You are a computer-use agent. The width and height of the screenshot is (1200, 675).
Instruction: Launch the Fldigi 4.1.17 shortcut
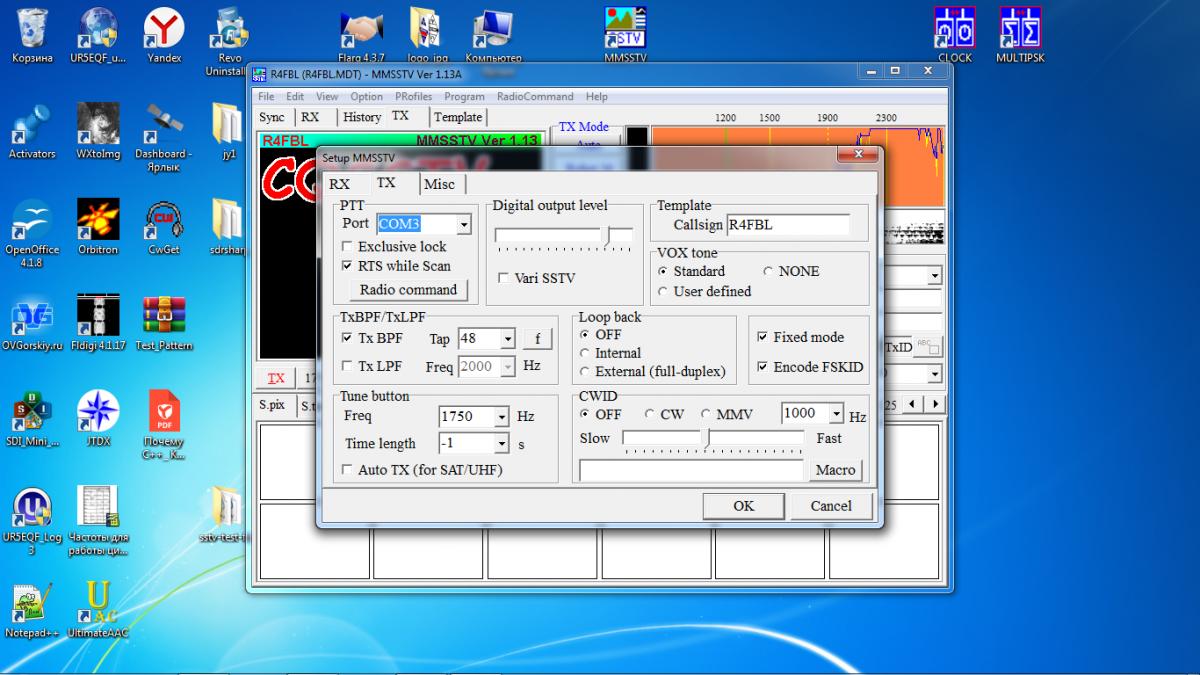[x=98, y=316]
